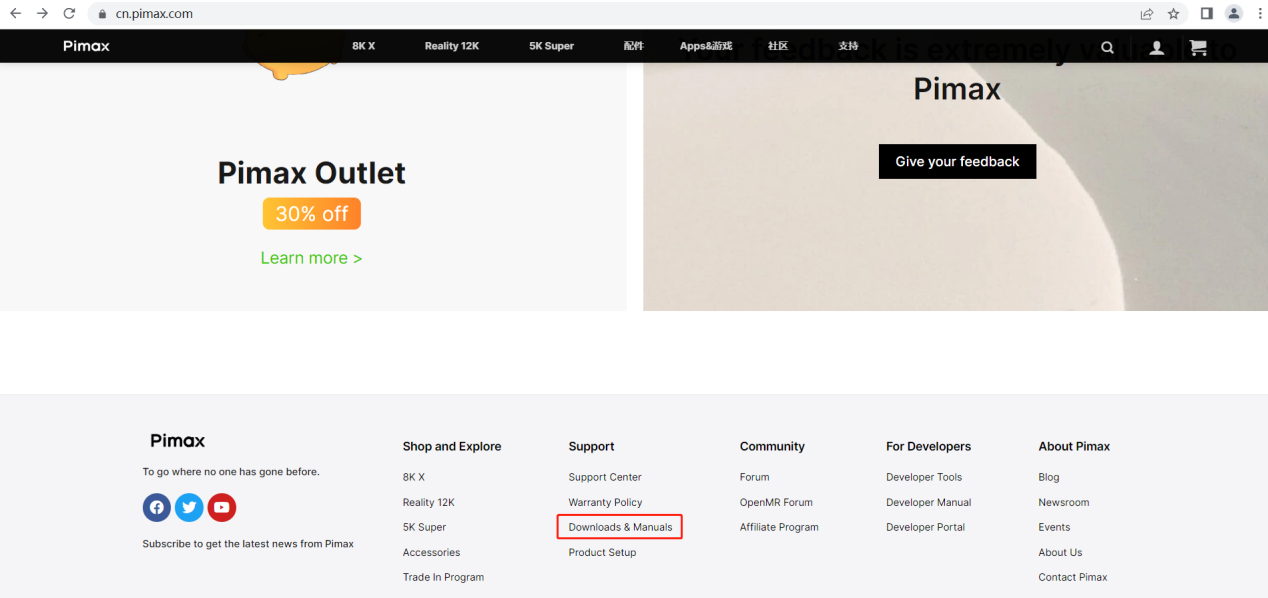The width and height of the screenshot is (1268, 598).
Task: Open Pimax YouTube icon
Action: tap(222, 508)
